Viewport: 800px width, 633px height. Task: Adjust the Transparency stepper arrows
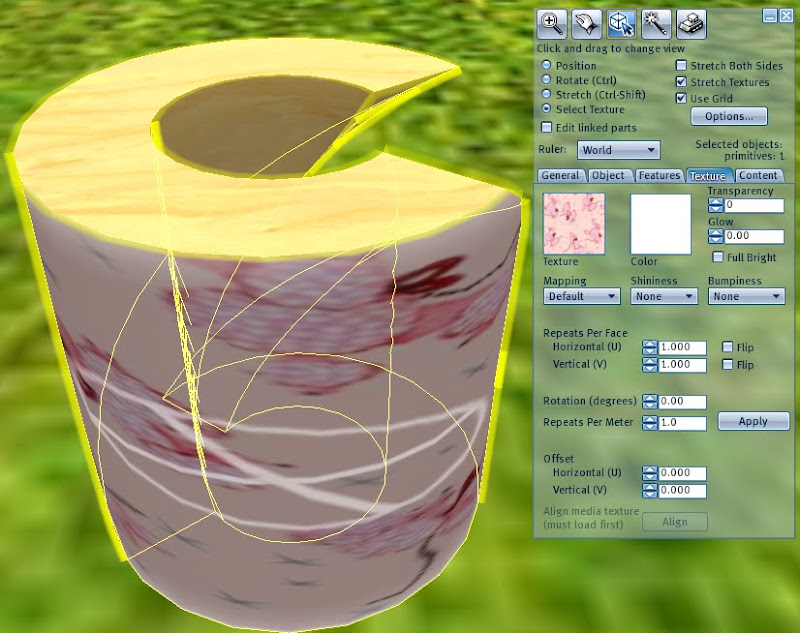coord(715,206)
